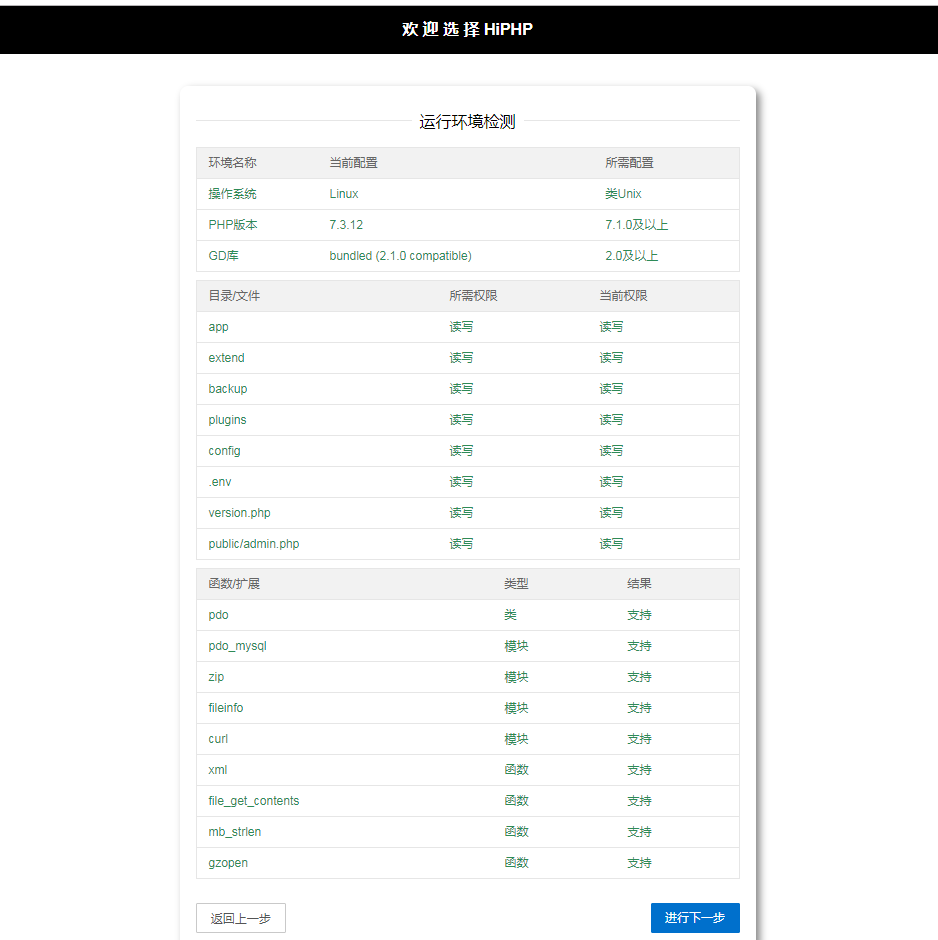Click the 函数/扩展 column header
The width and height of the screenshot is (938, 940).
[x=234, y=584]
